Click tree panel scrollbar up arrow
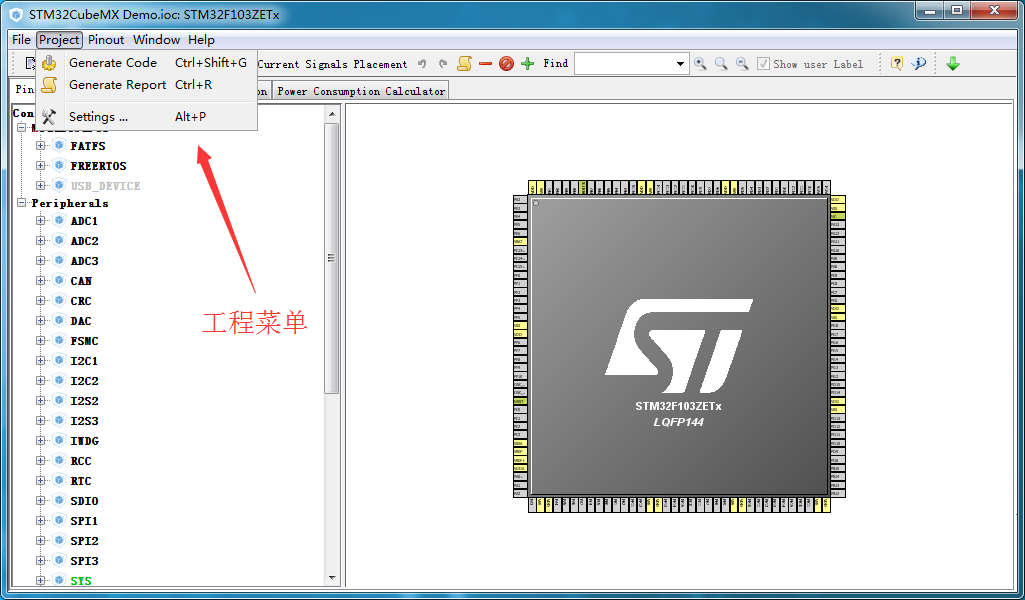1025x600 pixels. [x=331, y=114]
